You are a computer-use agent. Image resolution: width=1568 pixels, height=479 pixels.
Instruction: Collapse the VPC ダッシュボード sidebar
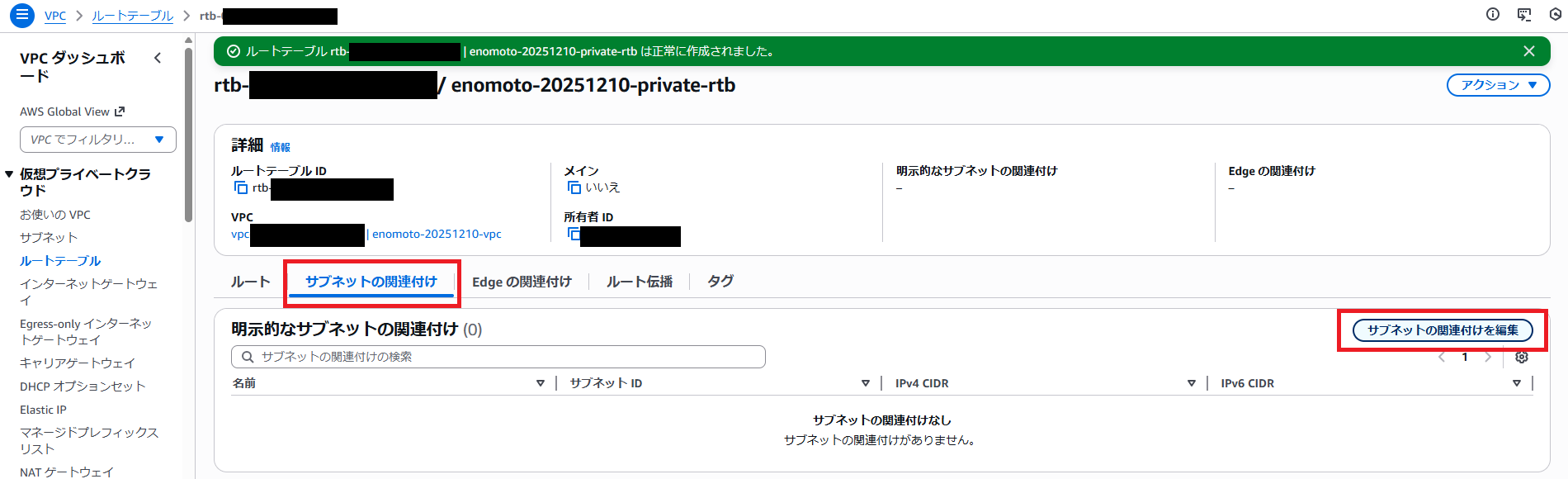pos(156,58)
